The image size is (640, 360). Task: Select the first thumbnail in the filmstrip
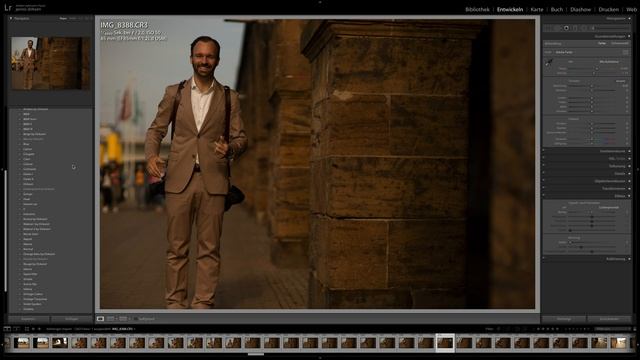(22, 343)
